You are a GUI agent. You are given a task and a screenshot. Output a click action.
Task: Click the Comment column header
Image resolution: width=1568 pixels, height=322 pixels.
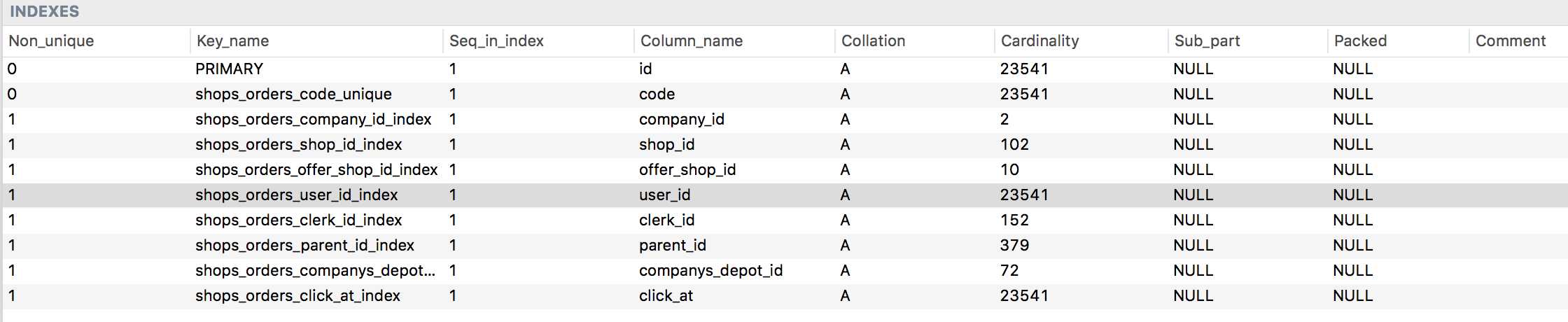(1518, 41)
